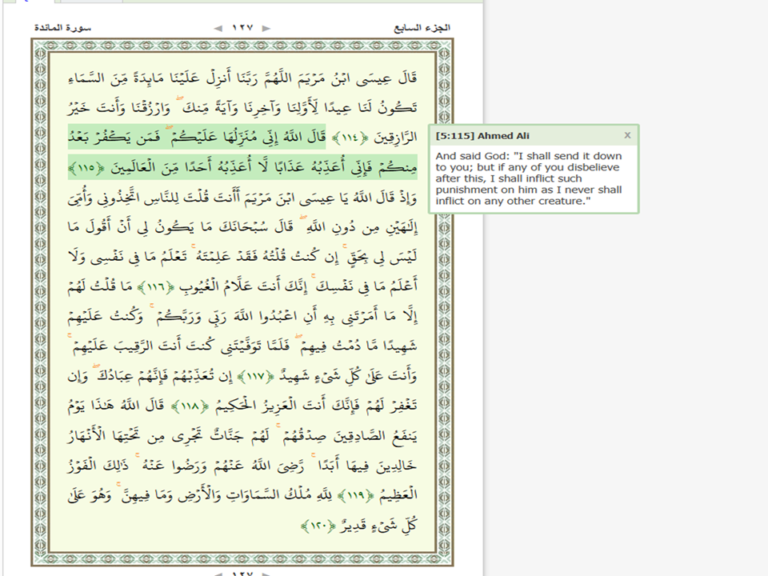
Task: Click the الجزء السابع header label
Action: (422, 28)
